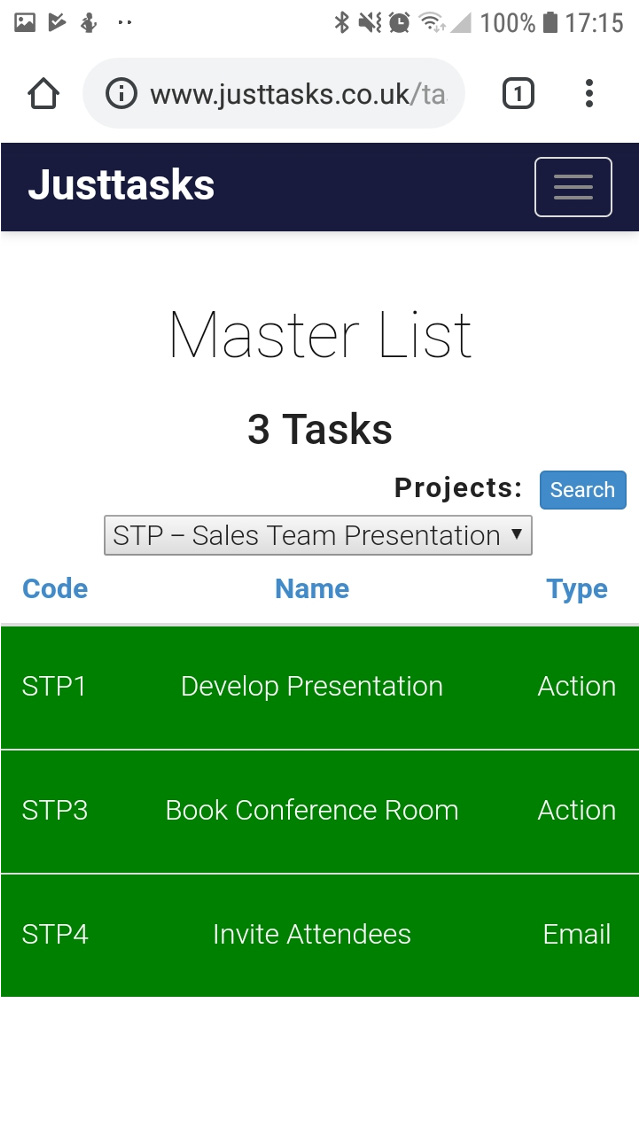Screen dimensions: 640x1136
Task: Tap the Bluetooth icon in status bar
Action: pyautogui.click(x=342, y=22)
